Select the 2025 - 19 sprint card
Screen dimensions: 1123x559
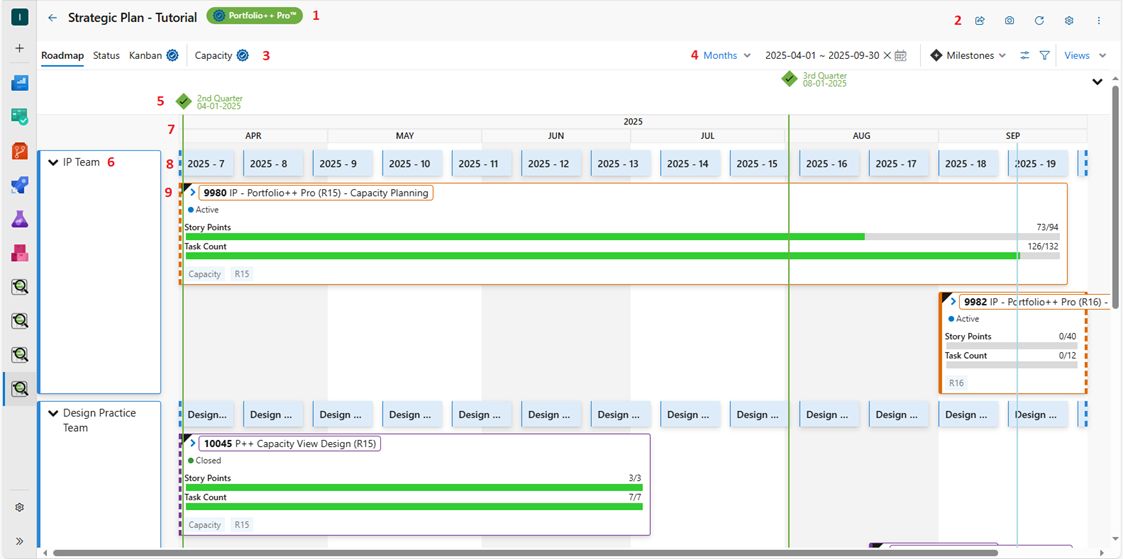[x=1036, y=163]
